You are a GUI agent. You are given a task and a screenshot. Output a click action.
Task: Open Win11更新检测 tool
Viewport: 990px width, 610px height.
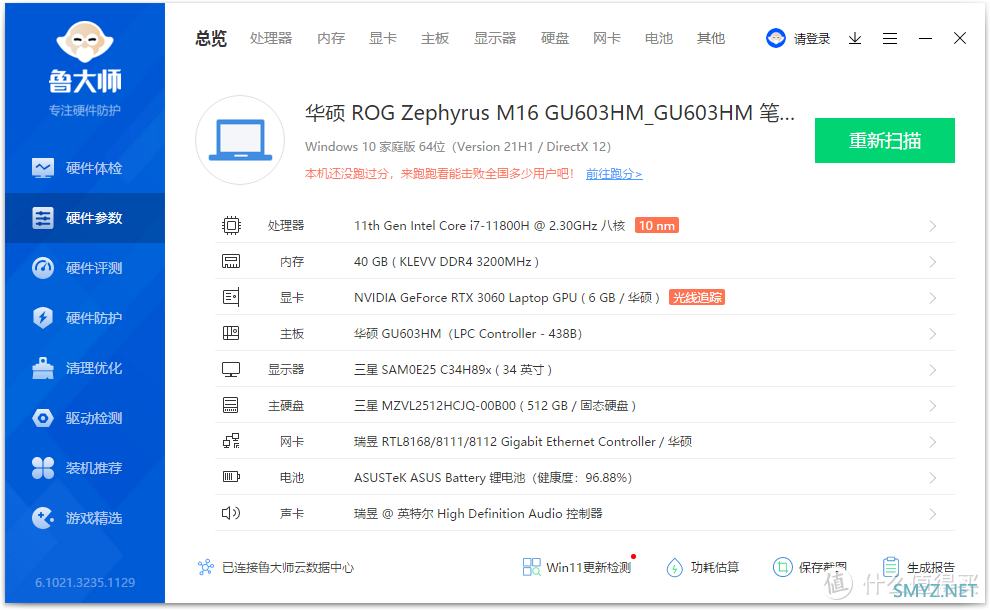(x=577, y=567)
